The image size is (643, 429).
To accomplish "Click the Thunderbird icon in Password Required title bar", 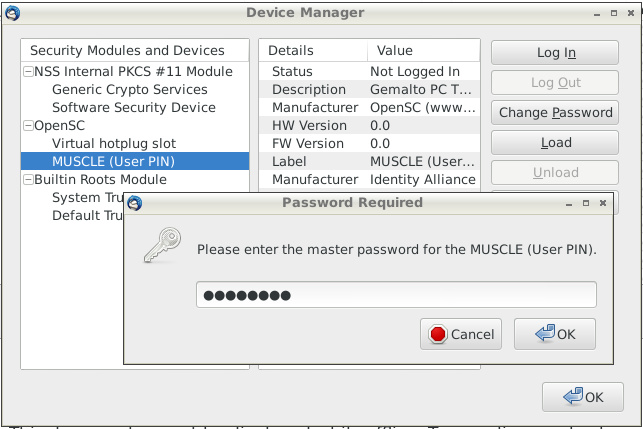I will [134, 203].
